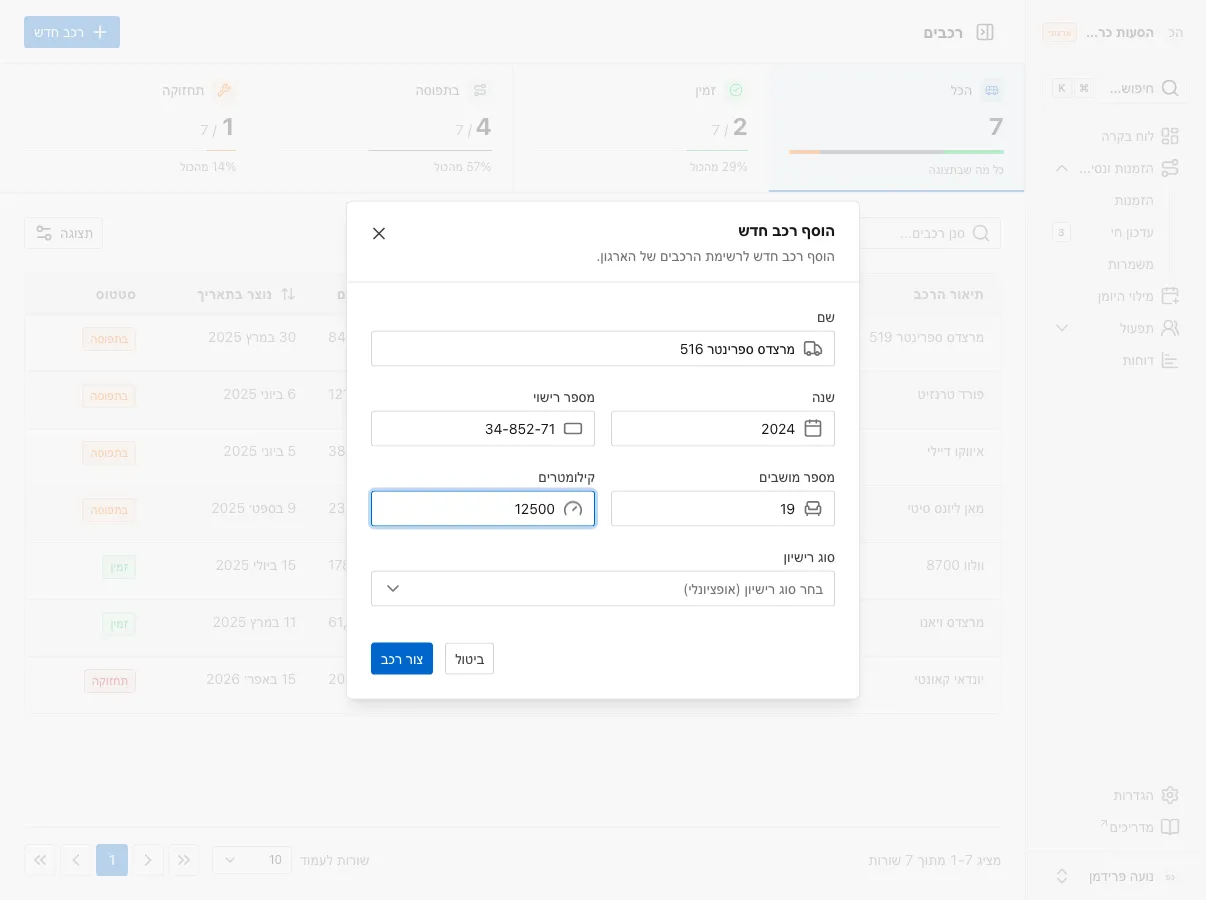
Task: Click the truck icon in the שם field
Action: [x=813, y=349]
